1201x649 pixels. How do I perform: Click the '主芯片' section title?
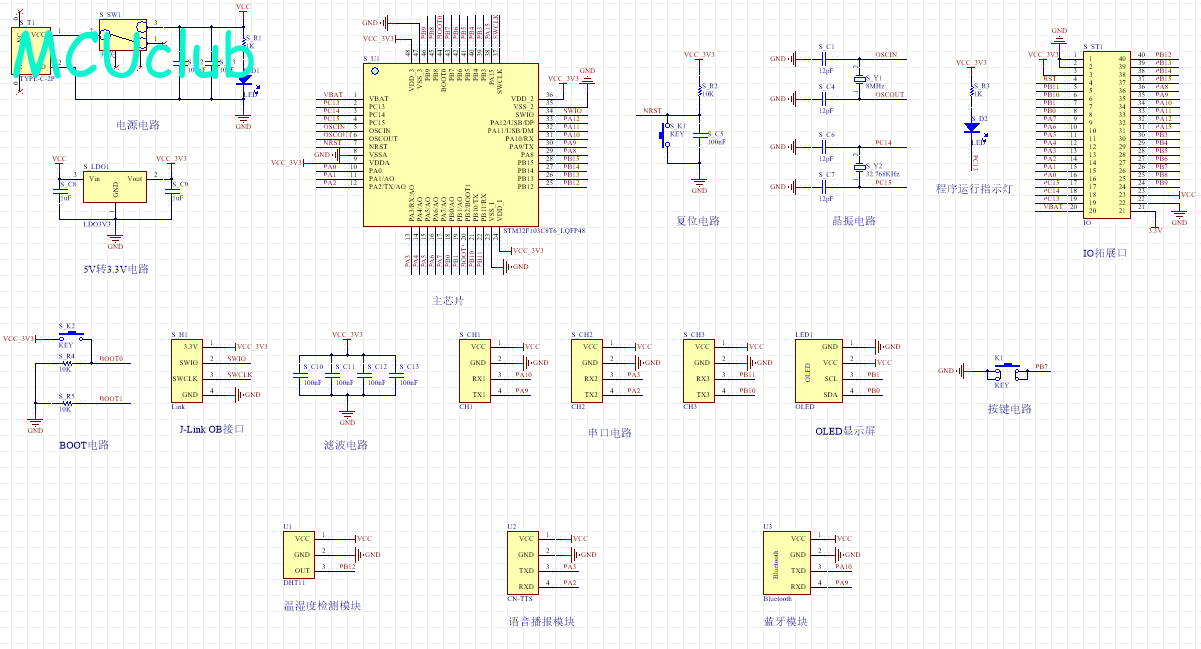click(x=448, y=300)
